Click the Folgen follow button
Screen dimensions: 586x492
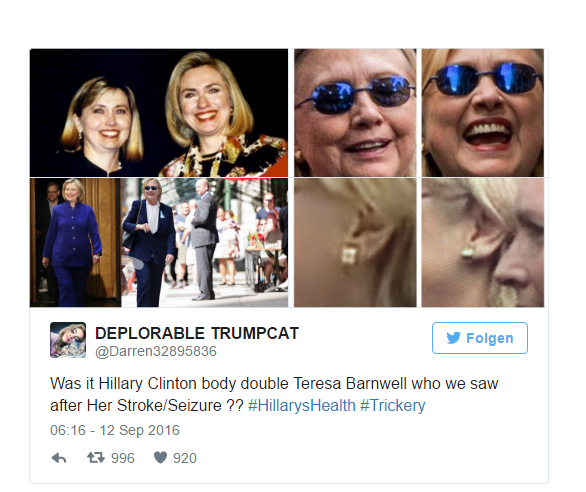[x=480, y=338]
